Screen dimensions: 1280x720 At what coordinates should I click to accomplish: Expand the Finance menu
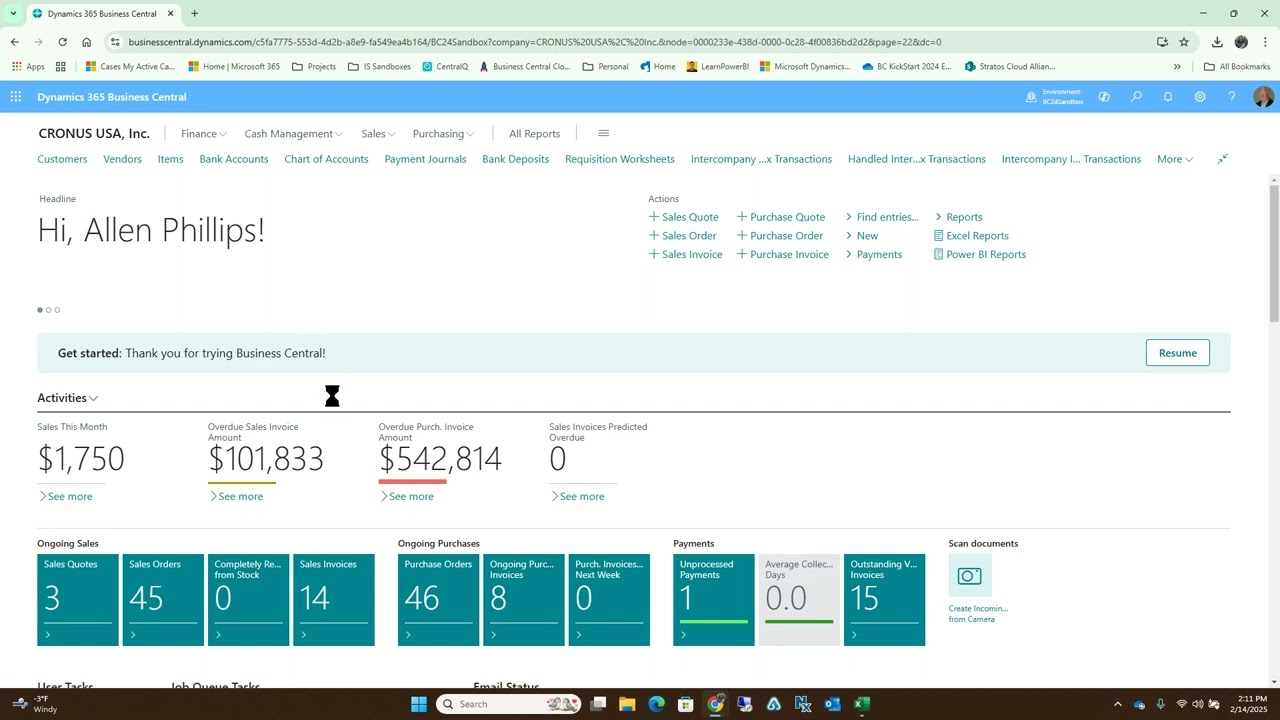coord(203,133)
